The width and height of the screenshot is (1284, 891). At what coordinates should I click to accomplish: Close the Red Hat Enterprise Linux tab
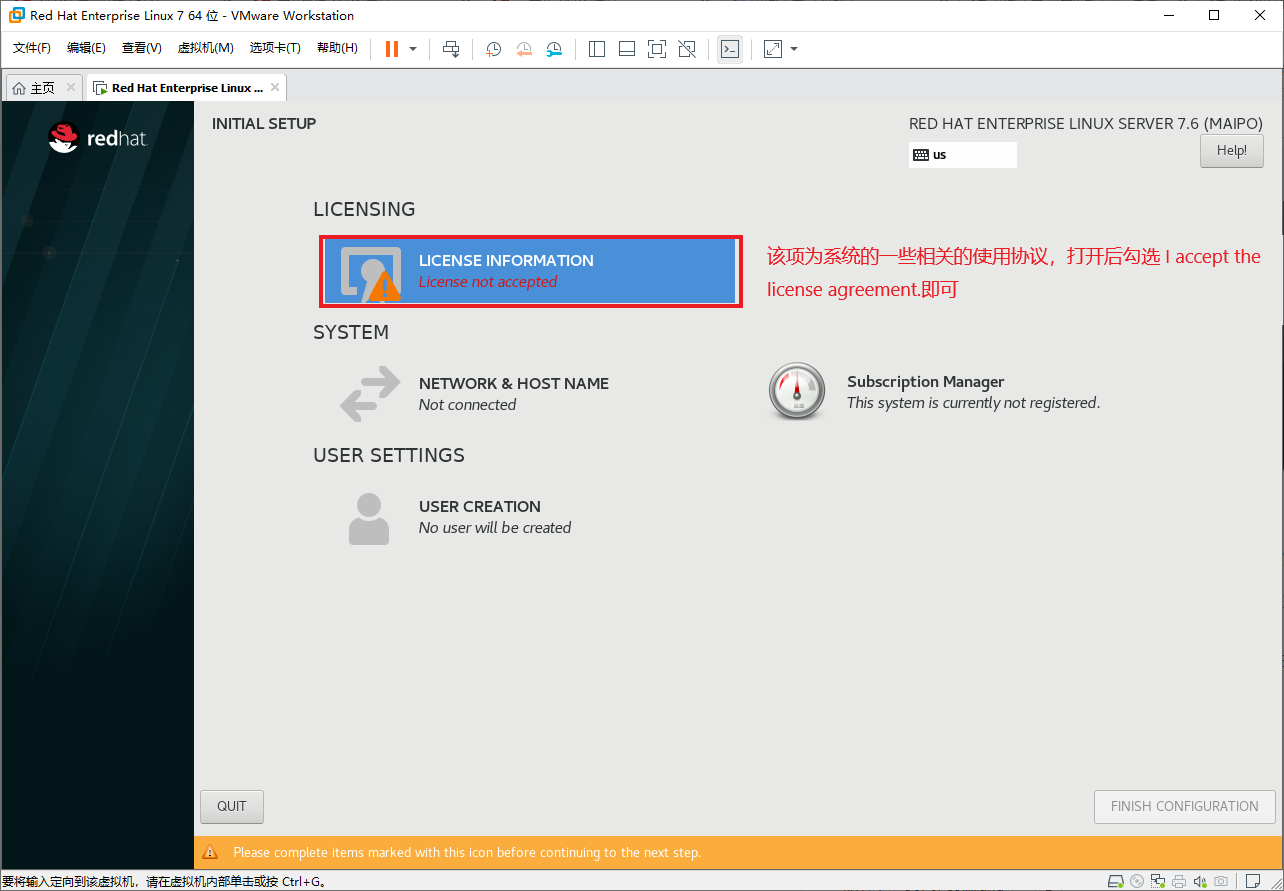[x=275, y=87]
